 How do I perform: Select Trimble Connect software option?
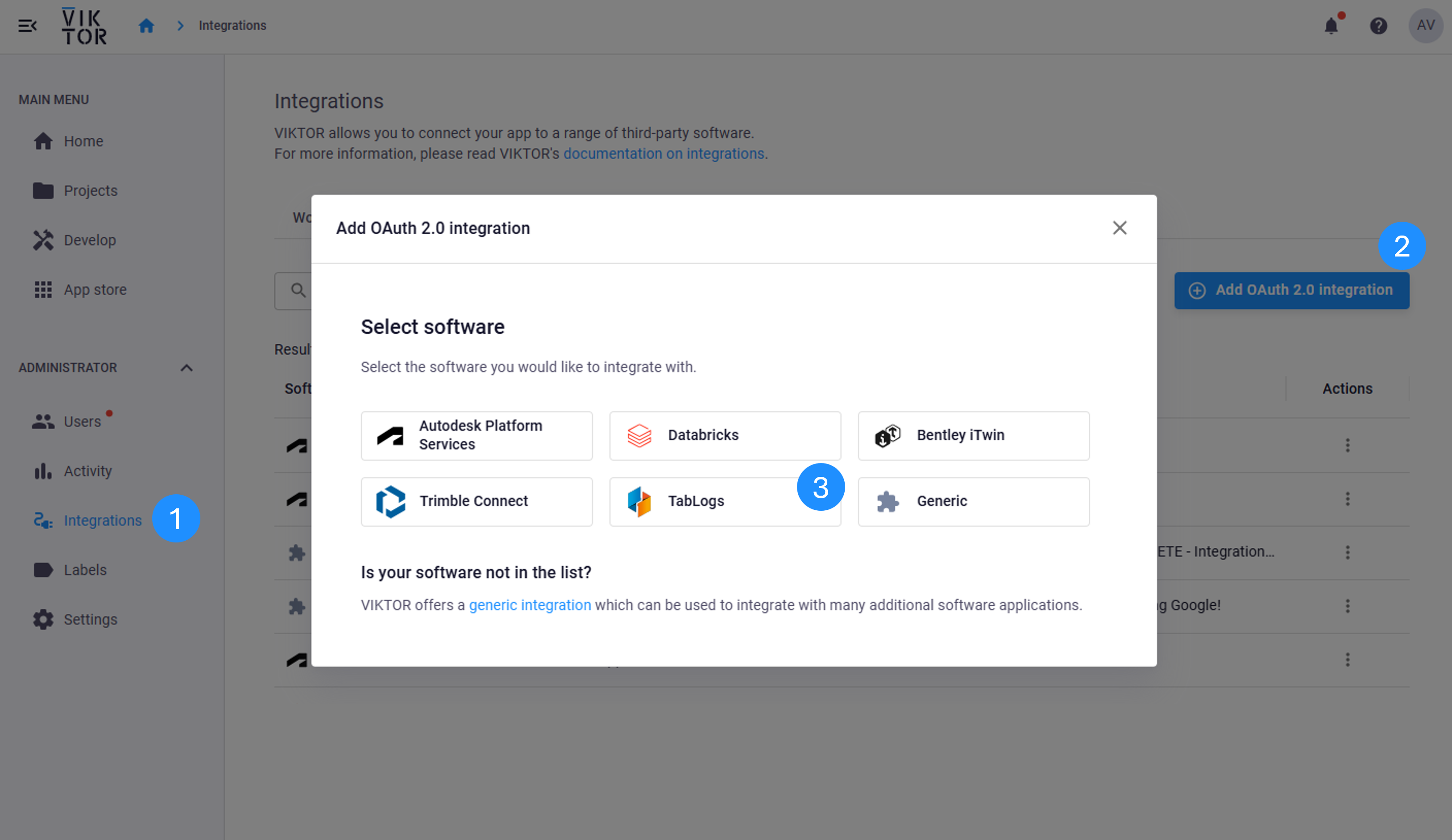pyautogui.click(x=477, y=502)
